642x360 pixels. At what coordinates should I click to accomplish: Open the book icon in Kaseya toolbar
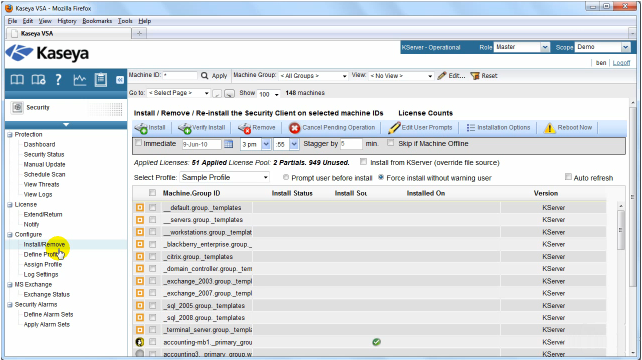[x=17, y=79]
